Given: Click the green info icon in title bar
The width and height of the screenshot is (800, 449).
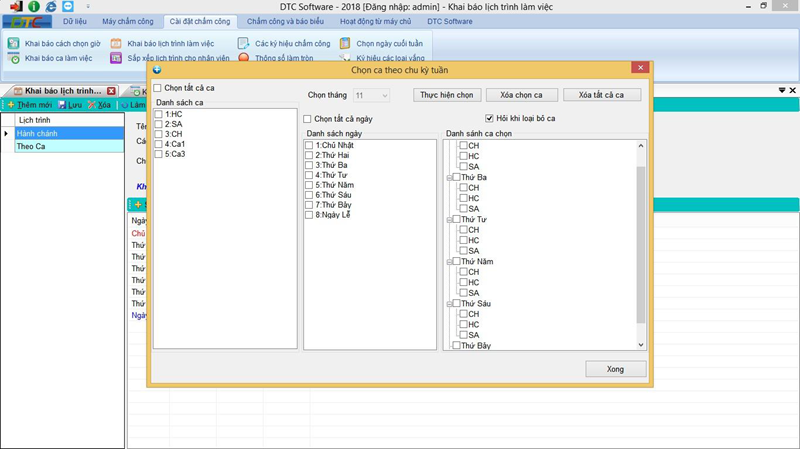Looking at the screenshot, I should [33, 6].
